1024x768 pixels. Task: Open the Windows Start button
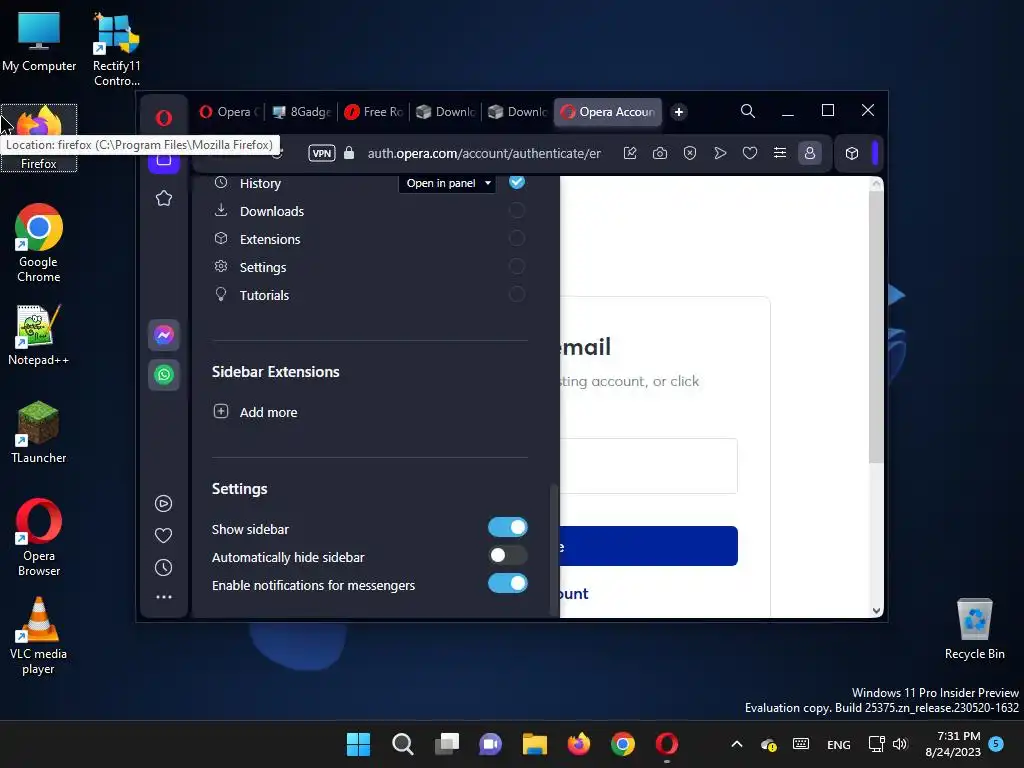tap(358, 744)
